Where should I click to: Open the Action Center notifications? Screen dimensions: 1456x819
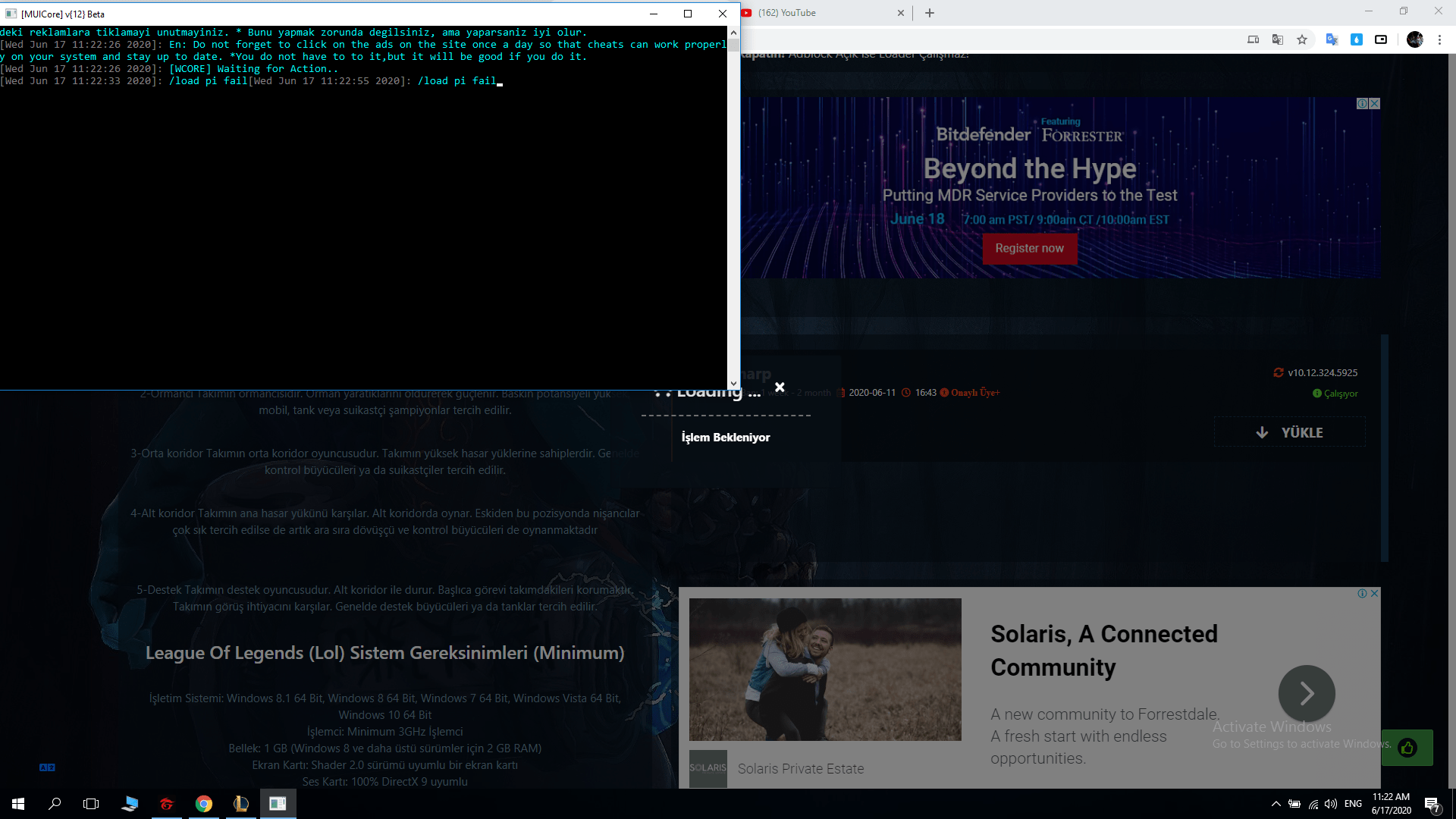[x=1432, y=804]
